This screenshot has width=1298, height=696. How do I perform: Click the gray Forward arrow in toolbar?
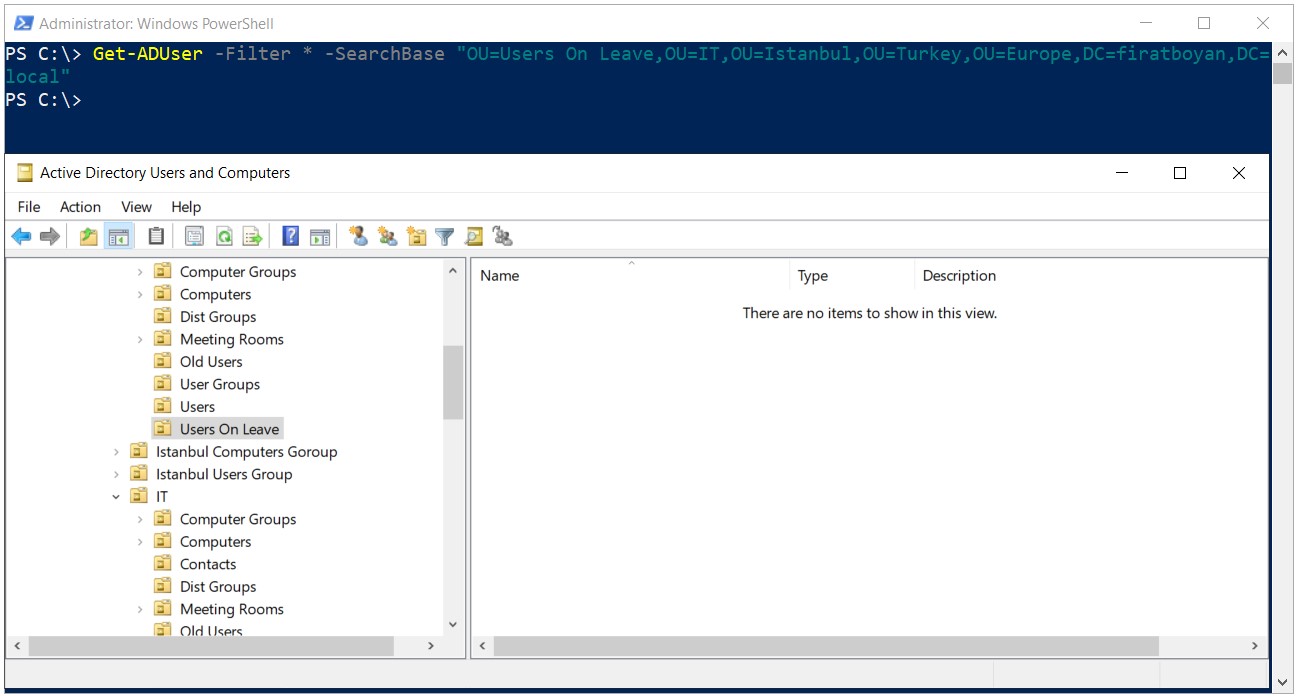click(x=49, y=237)
